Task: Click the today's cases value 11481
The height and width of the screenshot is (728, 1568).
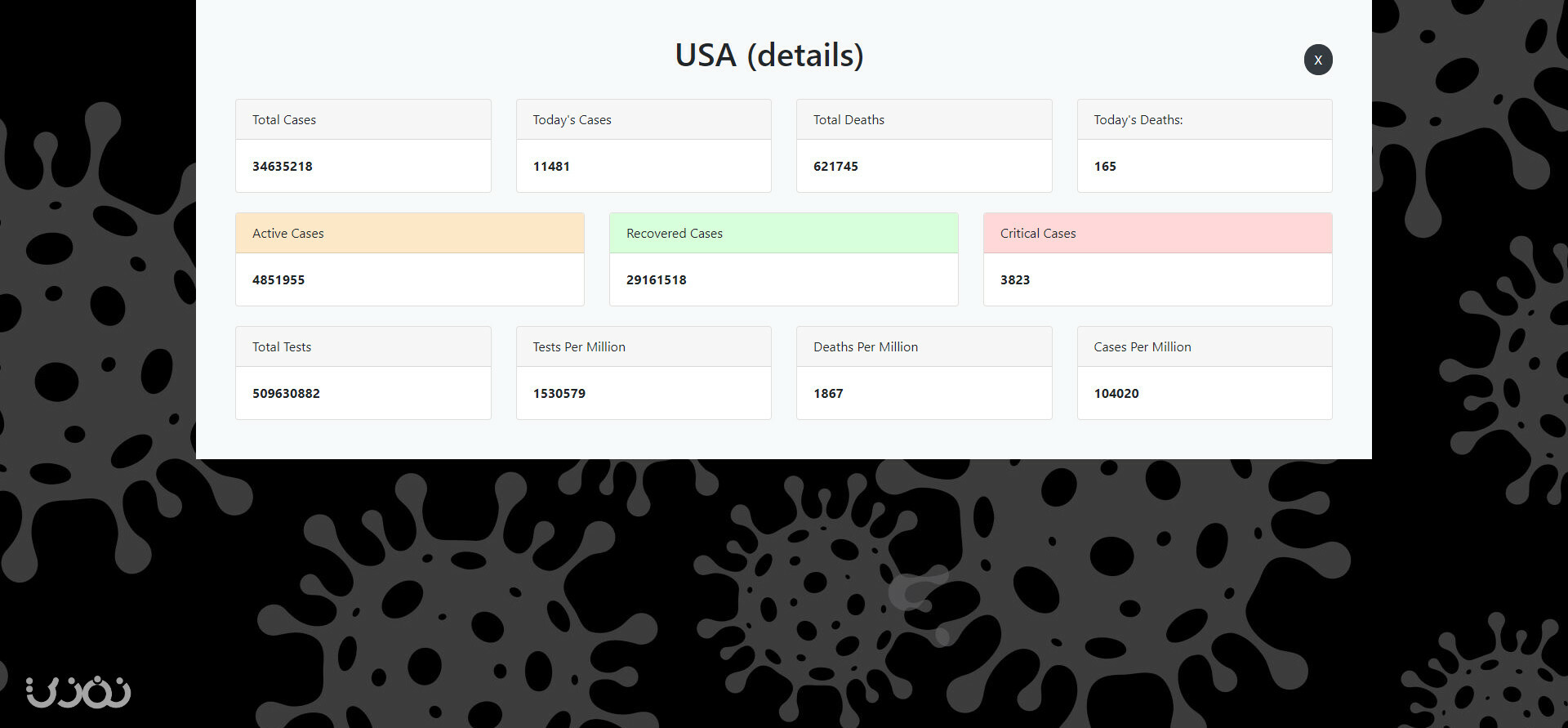Action: point(551,166)
